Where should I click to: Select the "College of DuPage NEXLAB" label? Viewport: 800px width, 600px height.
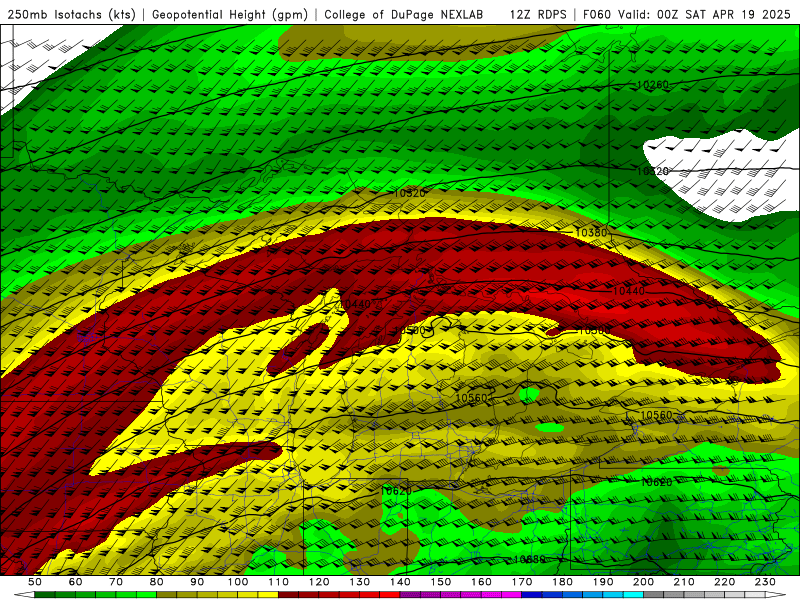(x=404, y=15)
